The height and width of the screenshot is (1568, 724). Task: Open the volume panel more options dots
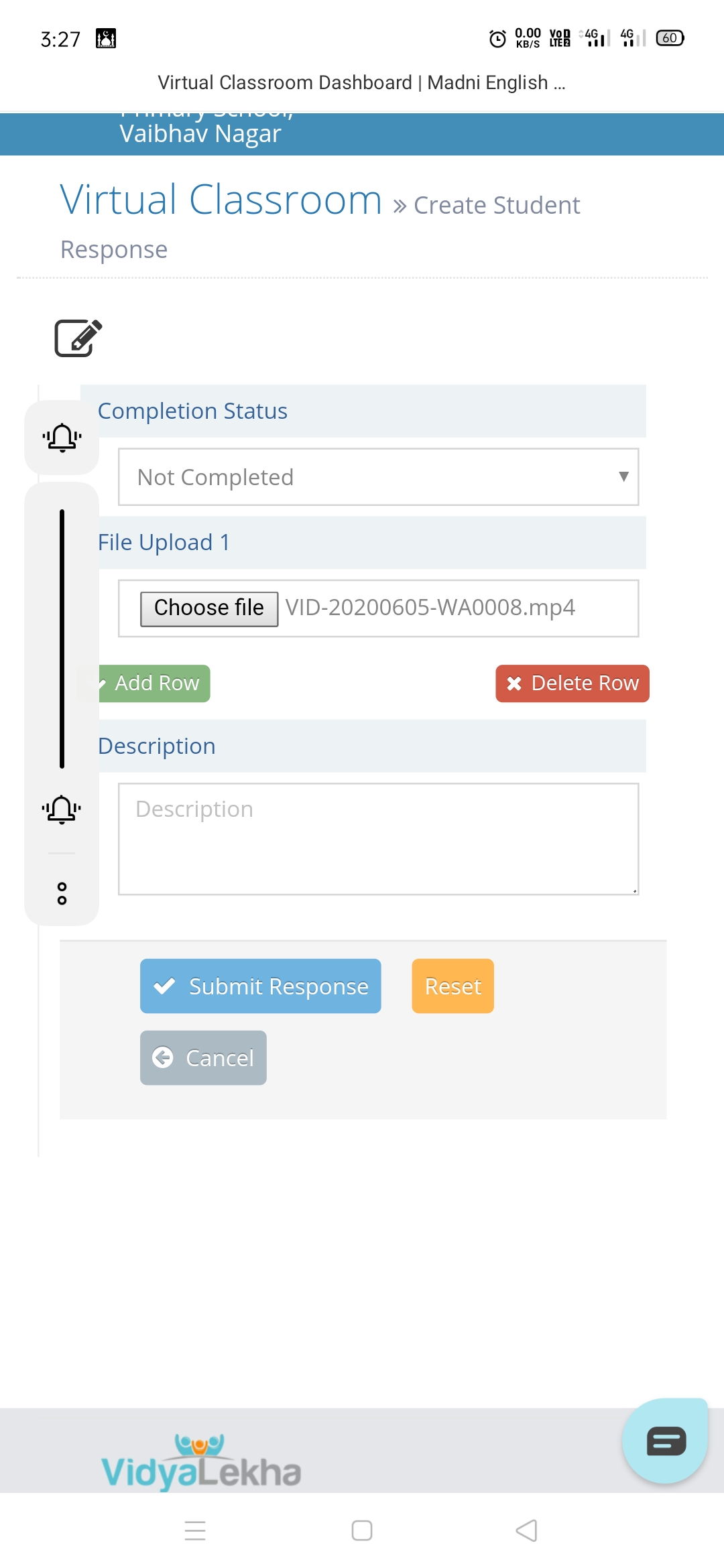tap(62, 893)
